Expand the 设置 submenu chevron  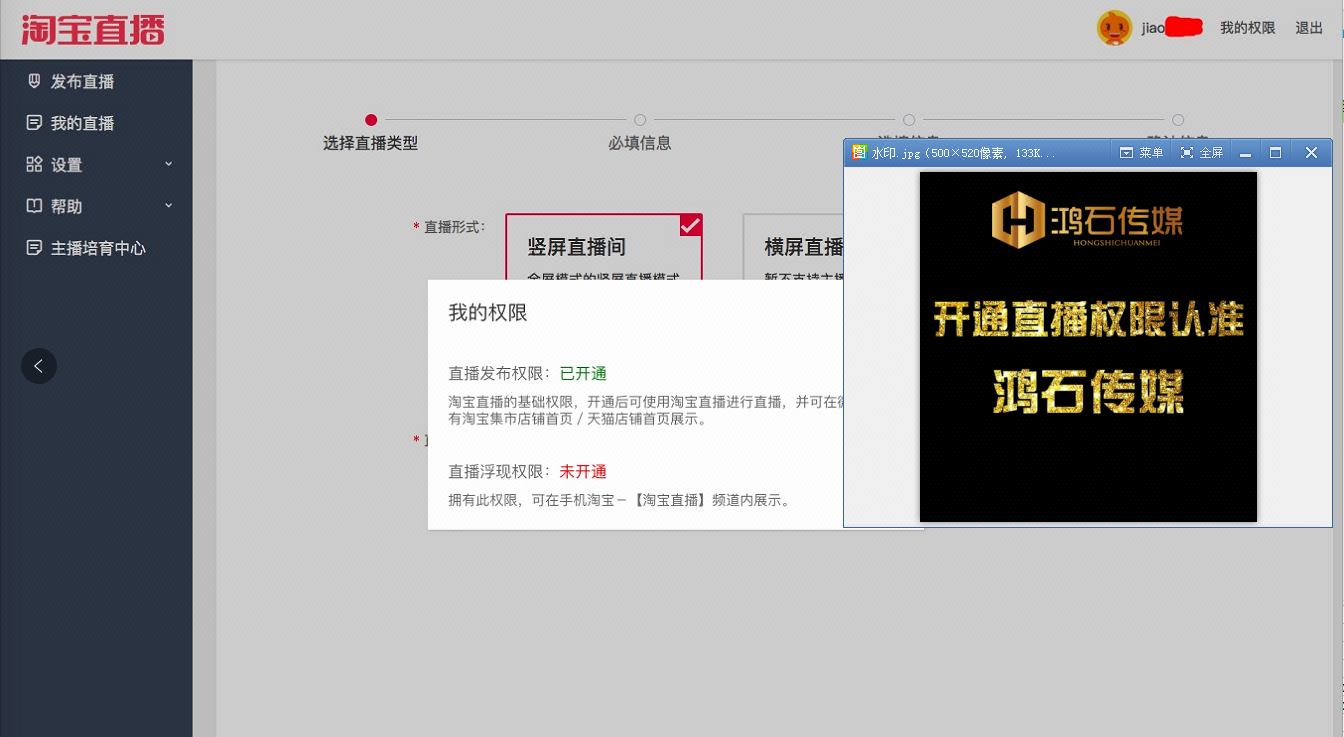click(x=168, y=164)
